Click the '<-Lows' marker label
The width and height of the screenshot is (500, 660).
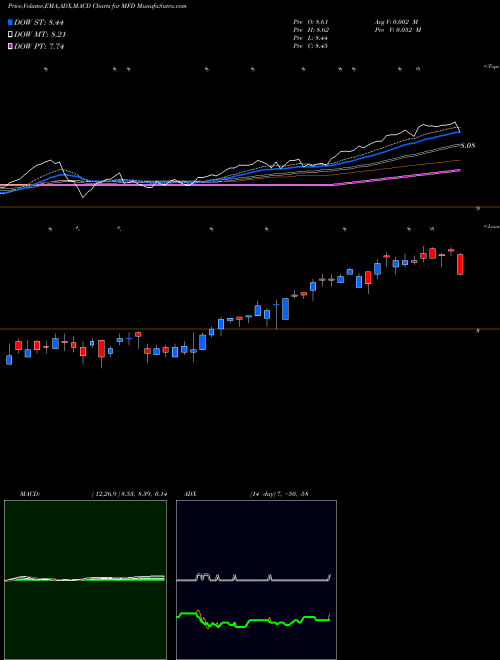(x=491, y=226)
